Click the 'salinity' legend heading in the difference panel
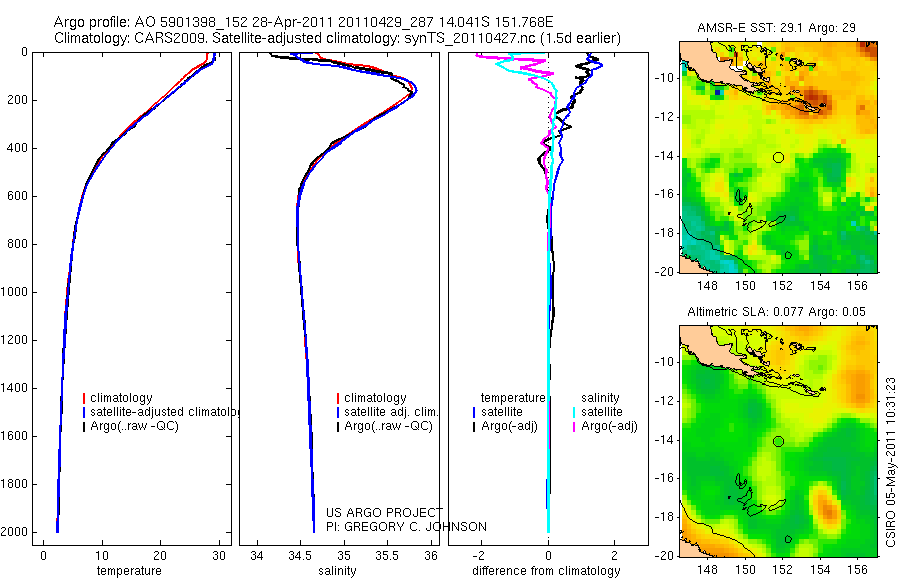Image resolution: width=900 pixels, height=580 pixels. coord(600,398)
